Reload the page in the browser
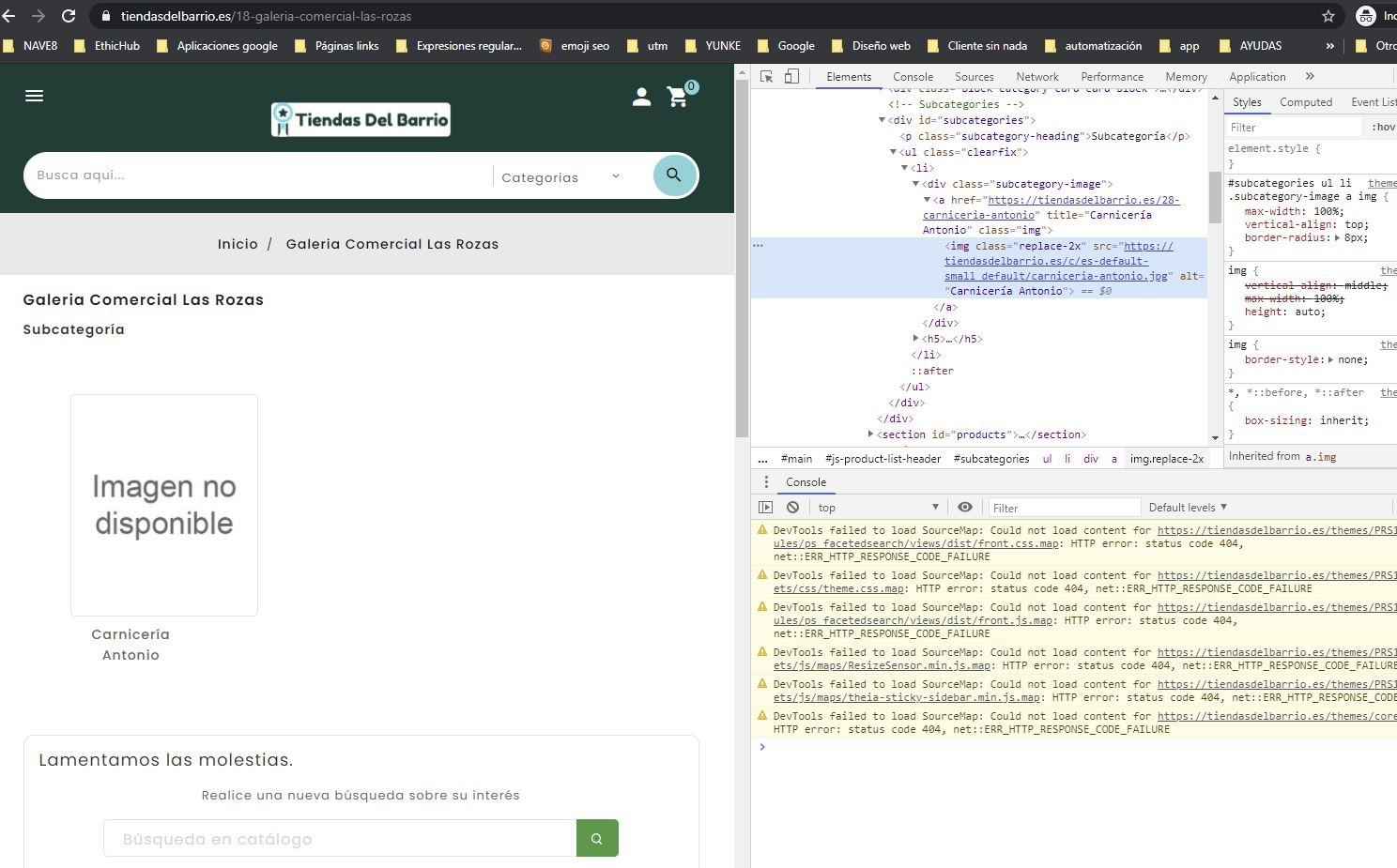 click(x=69, y=16)
